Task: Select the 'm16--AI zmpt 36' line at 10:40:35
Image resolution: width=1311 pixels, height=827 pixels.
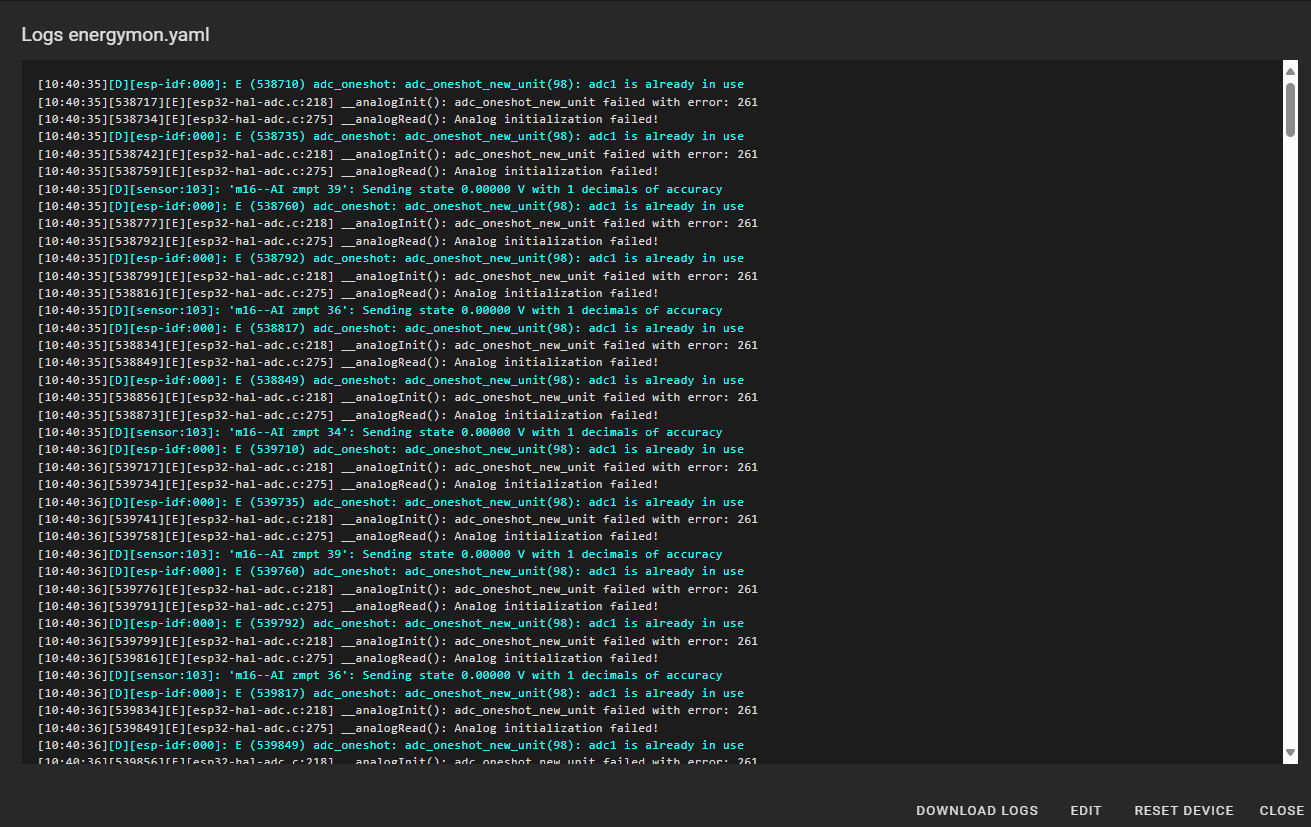Action: coord(380,310)
